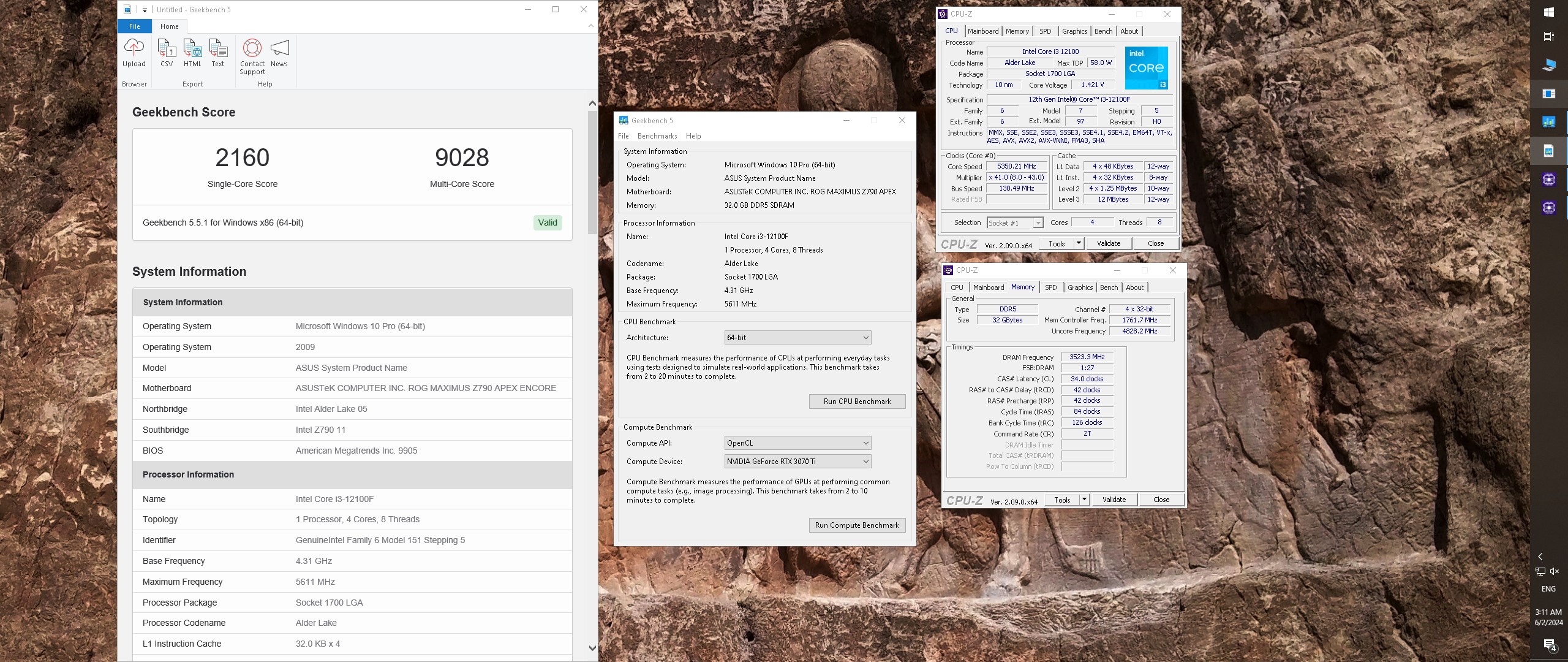Expand Tools arrow in CPU-Z memory window

[1084, 500]
